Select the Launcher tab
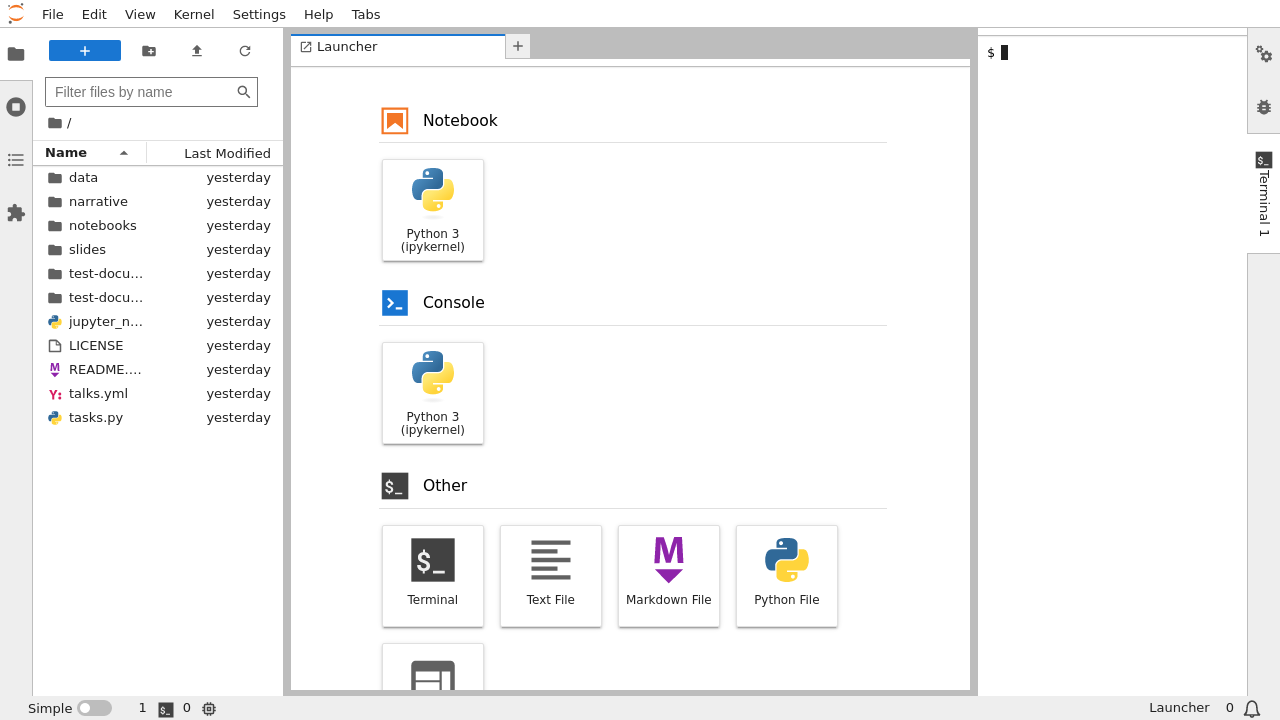This screenshot has width=1280, height=720. pyautogui.click(x=398, y=46)
